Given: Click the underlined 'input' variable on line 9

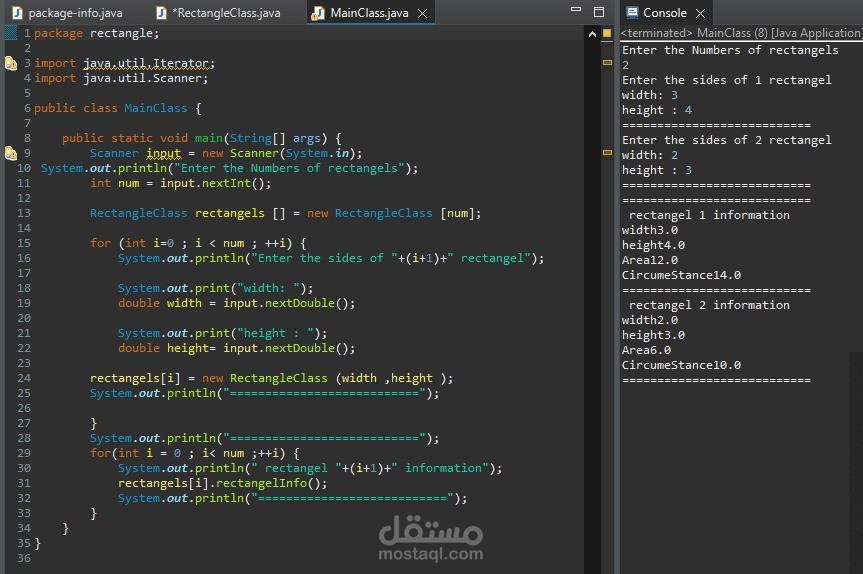Looking at the screenshot, I should tap(163, 153).
